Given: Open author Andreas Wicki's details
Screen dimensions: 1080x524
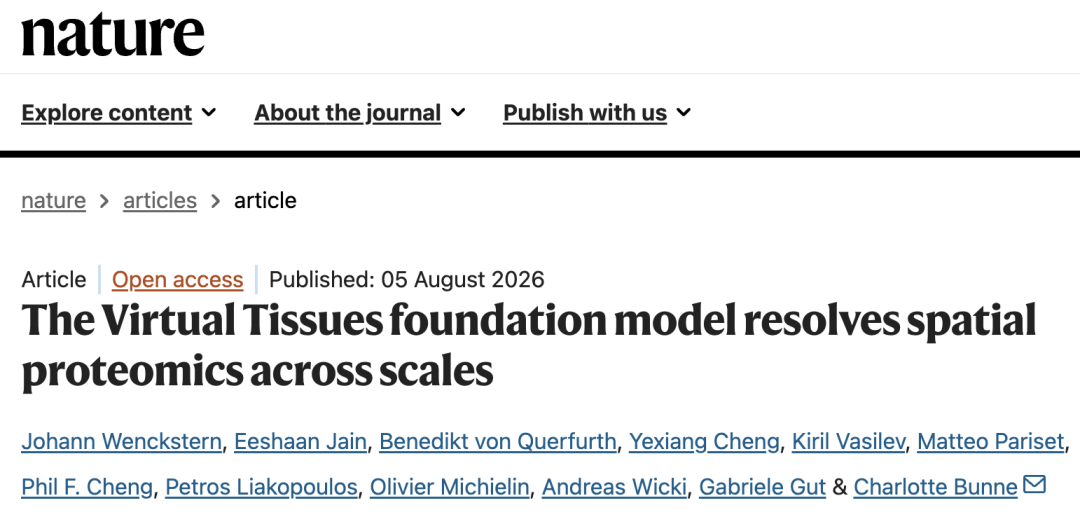Looking at the screenshot, I should (x=614, y=488).
